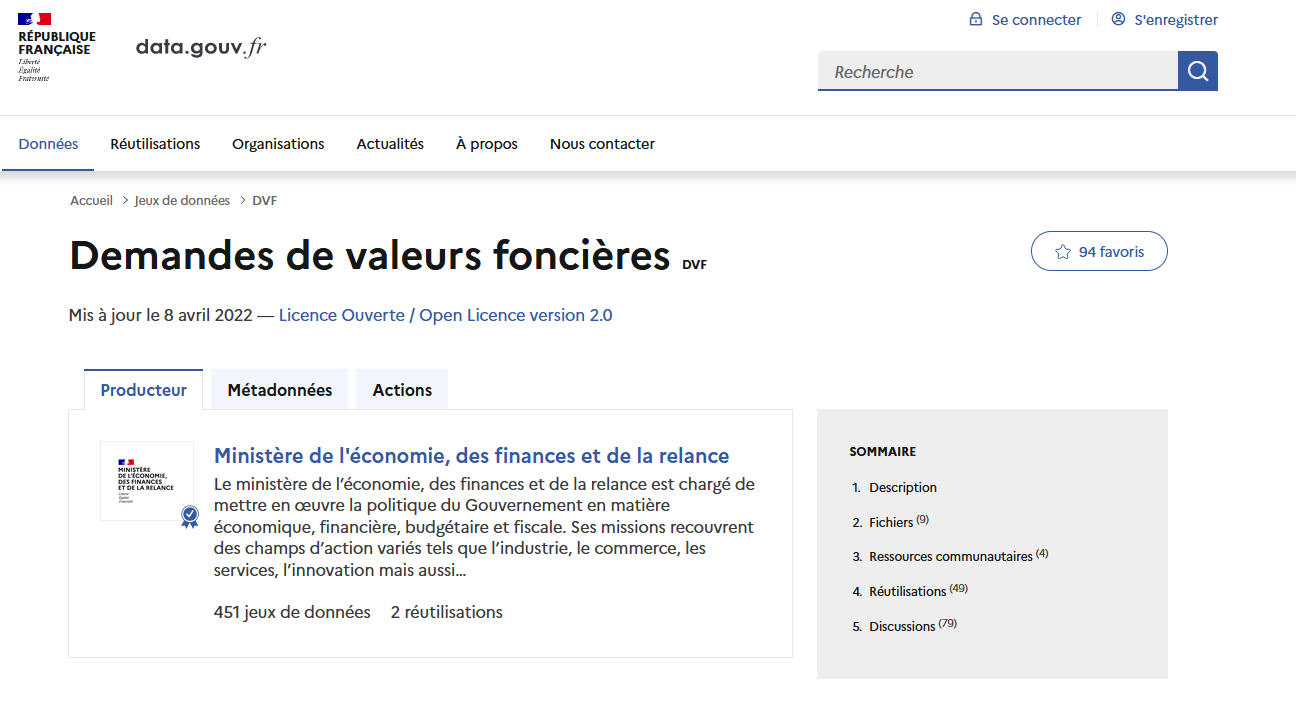The width and height of the screenshot is (1296, 721).
Task: Switch to the Métadonnées tab
Action: click(279, 390)
